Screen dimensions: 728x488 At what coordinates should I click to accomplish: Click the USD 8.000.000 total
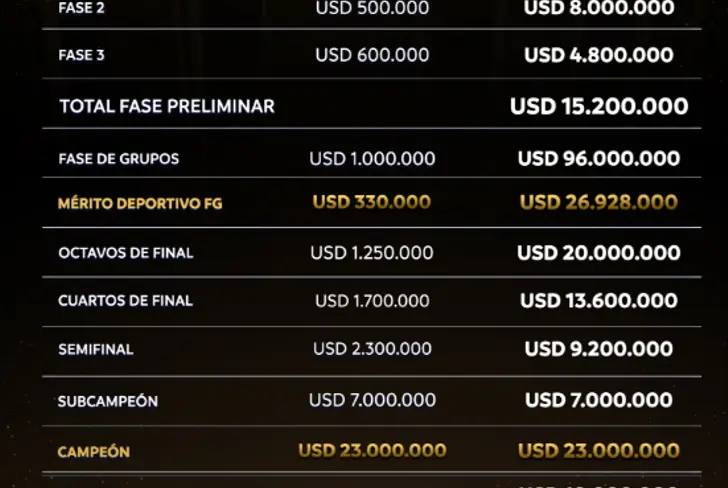pyautogui.click(x=599, y=9)
